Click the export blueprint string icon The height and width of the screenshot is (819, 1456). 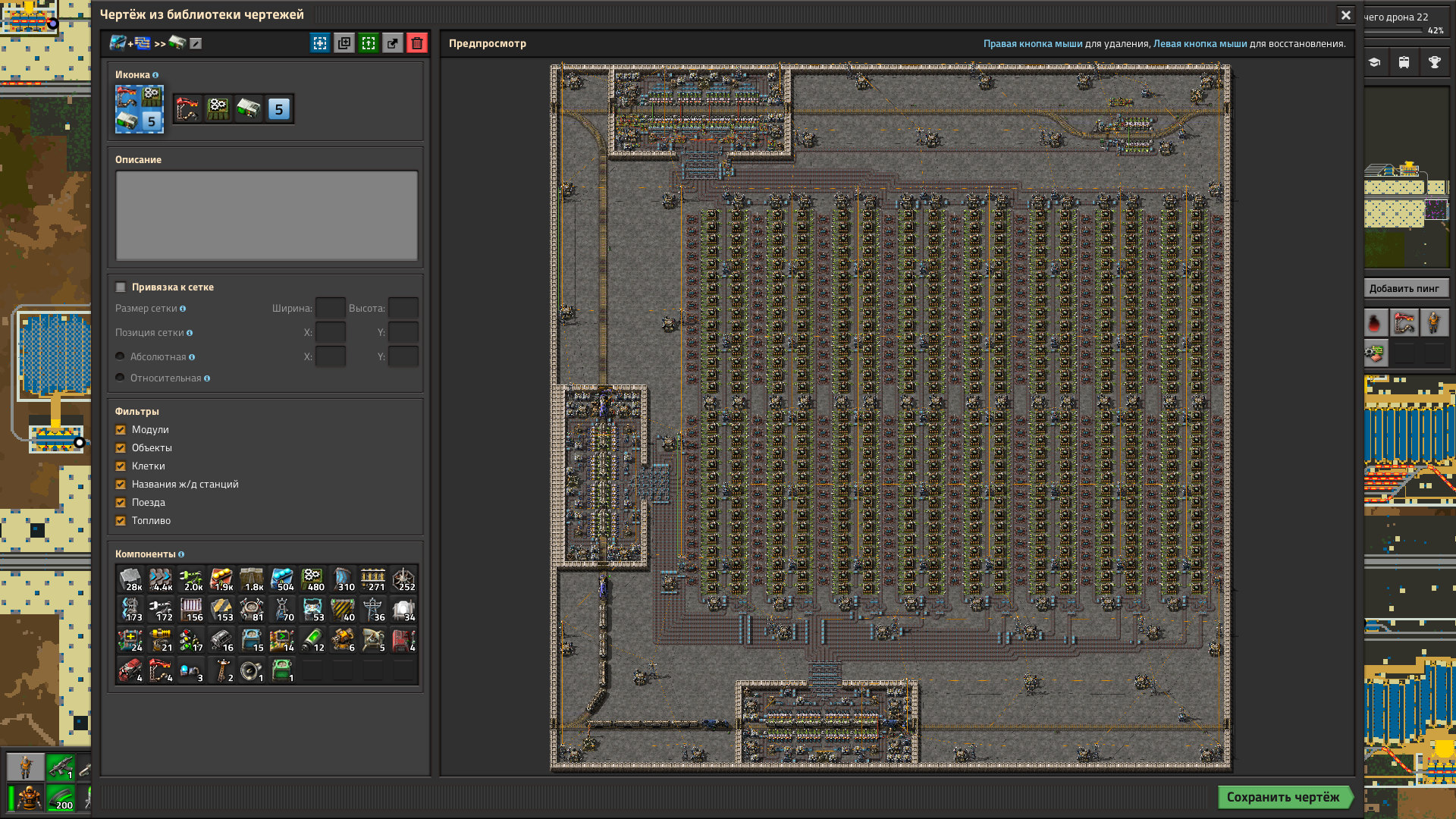point(393,43)
